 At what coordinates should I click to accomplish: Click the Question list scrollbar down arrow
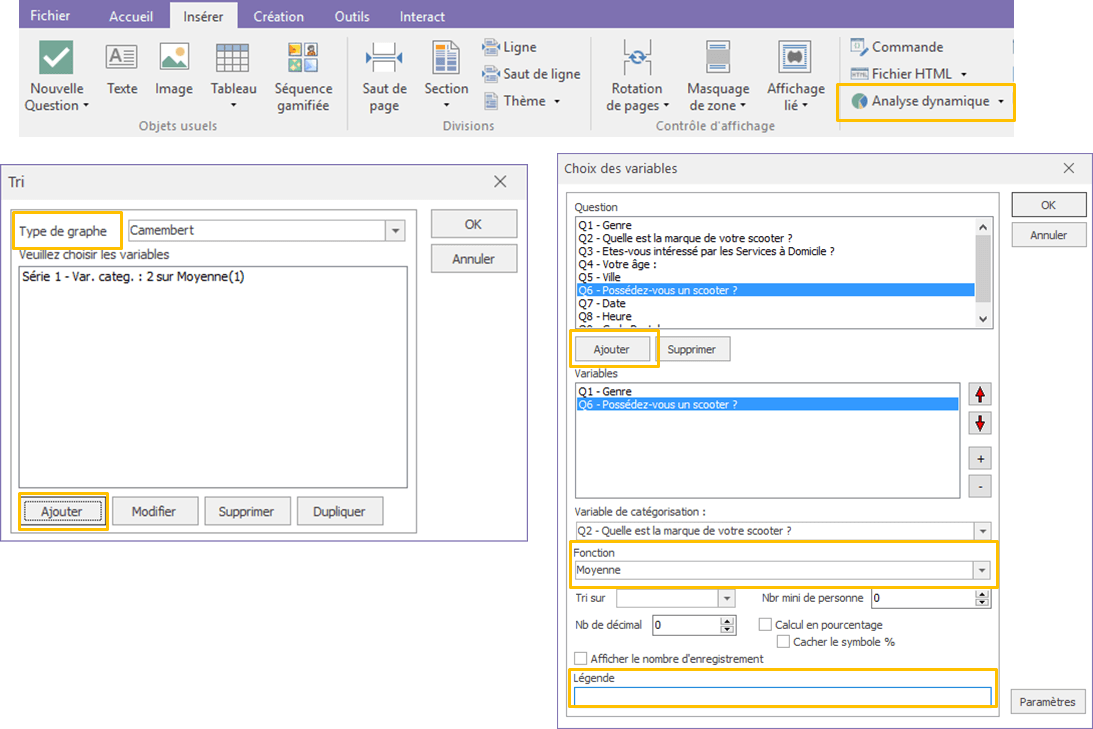(983, 319)
